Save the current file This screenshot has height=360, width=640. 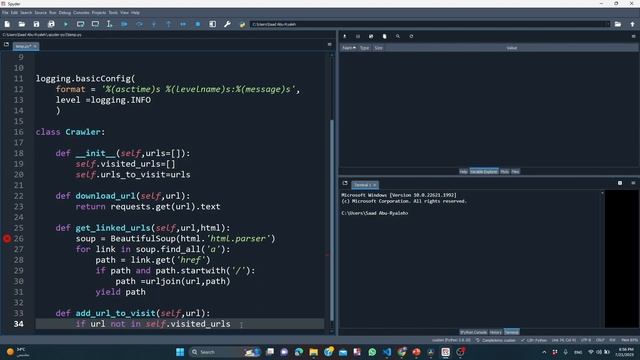[36, 24]
